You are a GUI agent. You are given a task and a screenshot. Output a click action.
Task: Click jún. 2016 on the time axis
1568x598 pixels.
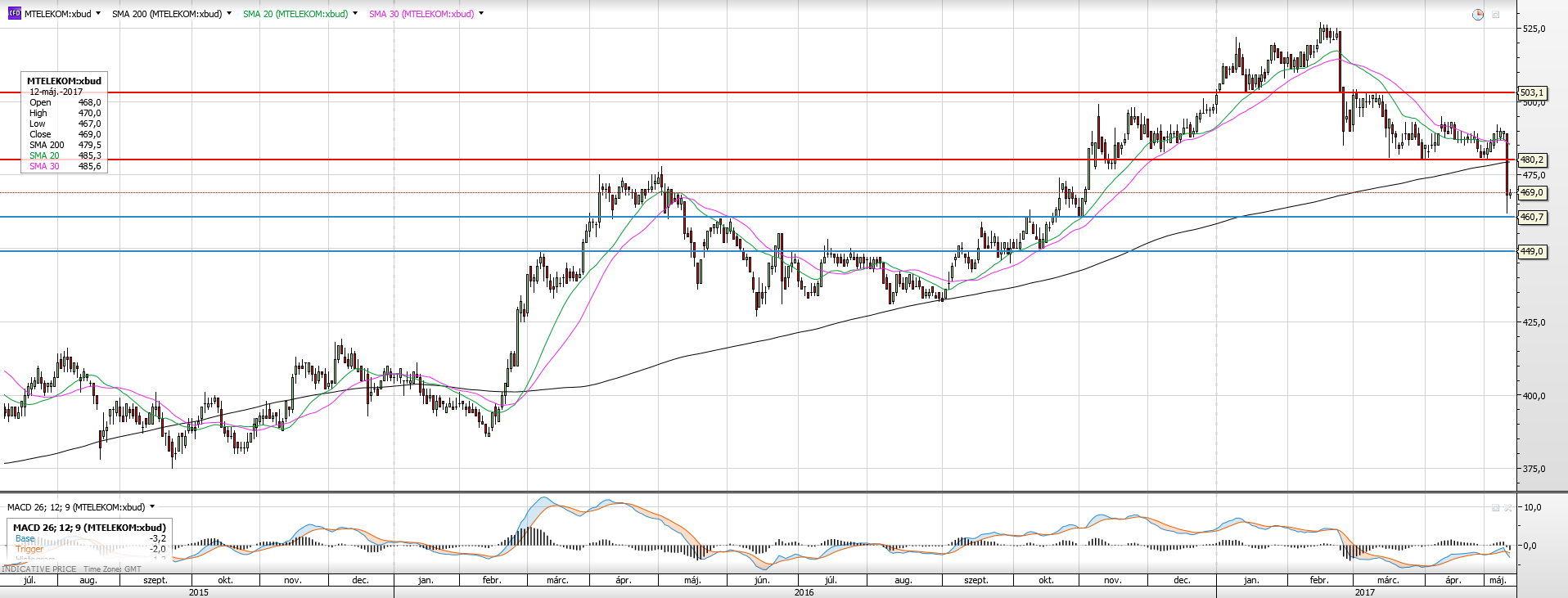(761, 580)
